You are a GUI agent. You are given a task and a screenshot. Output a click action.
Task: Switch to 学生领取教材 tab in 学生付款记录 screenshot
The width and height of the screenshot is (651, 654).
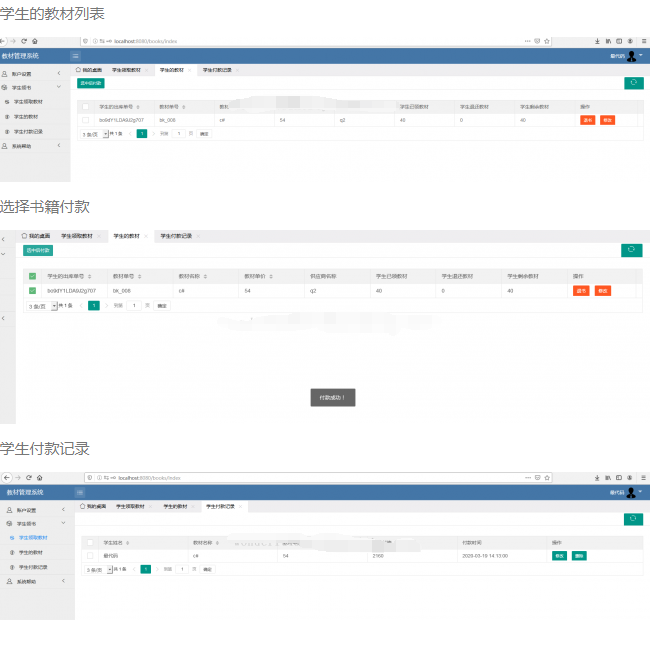pos(131,506)
